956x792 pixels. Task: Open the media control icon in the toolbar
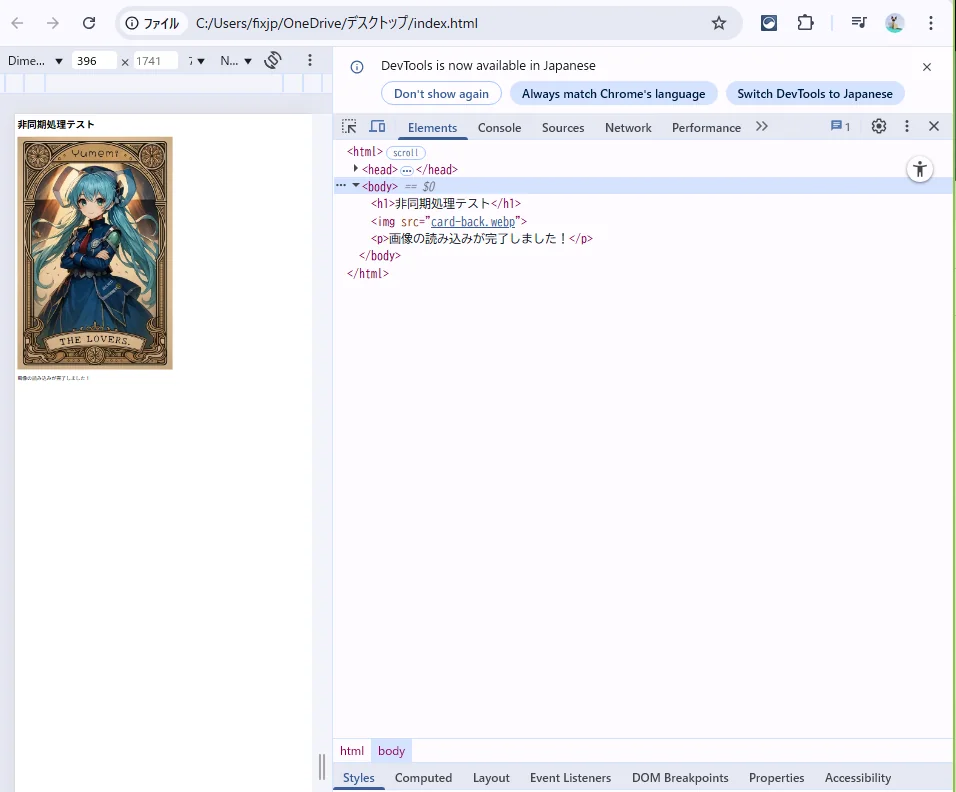click(859, 23)
